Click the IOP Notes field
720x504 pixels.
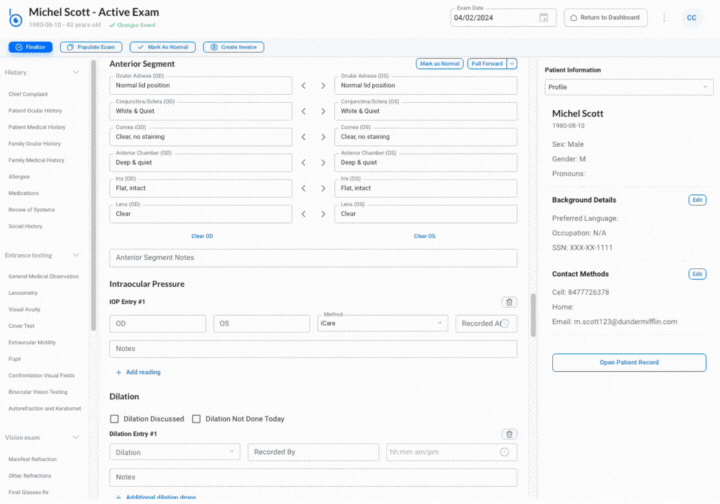(x=313, y=349)
